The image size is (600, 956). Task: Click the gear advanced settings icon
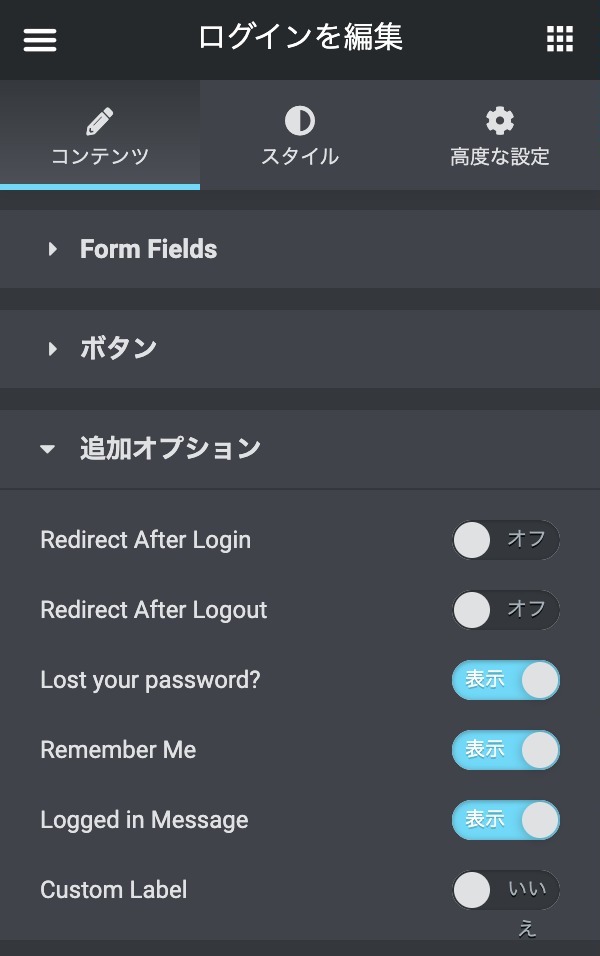(x=499, y=122)
